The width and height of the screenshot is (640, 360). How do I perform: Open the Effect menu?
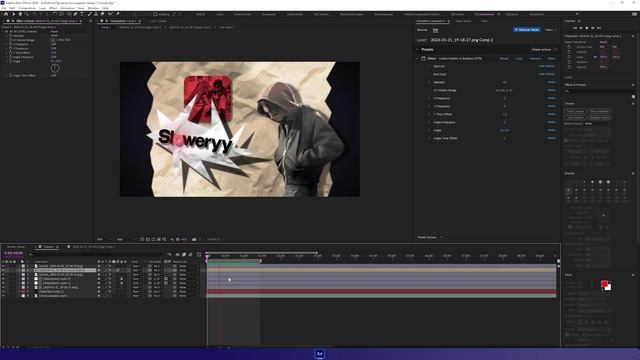(53, 8)
